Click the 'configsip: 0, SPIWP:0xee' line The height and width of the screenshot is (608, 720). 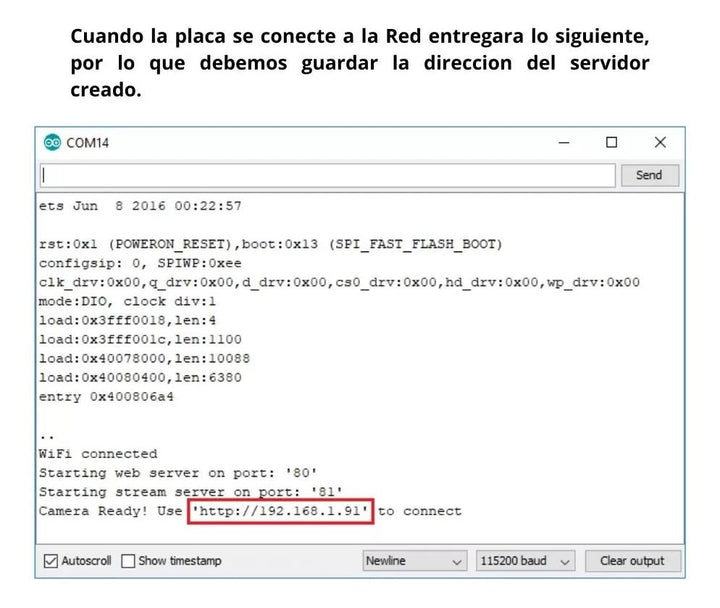point(140,263)
